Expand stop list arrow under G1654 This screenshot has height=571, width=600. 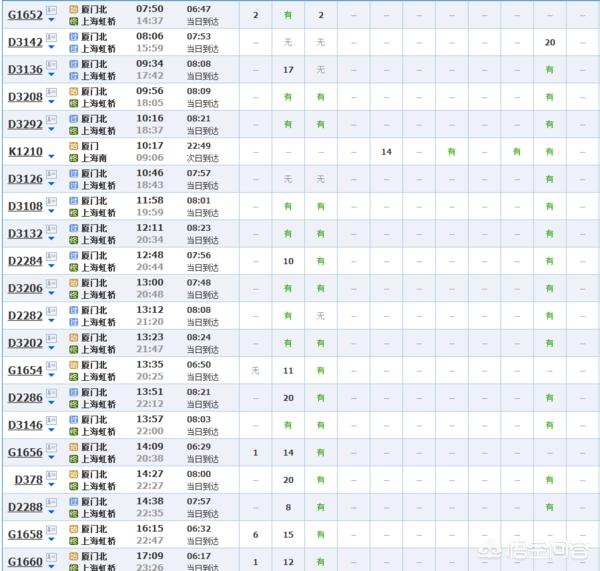51,375
